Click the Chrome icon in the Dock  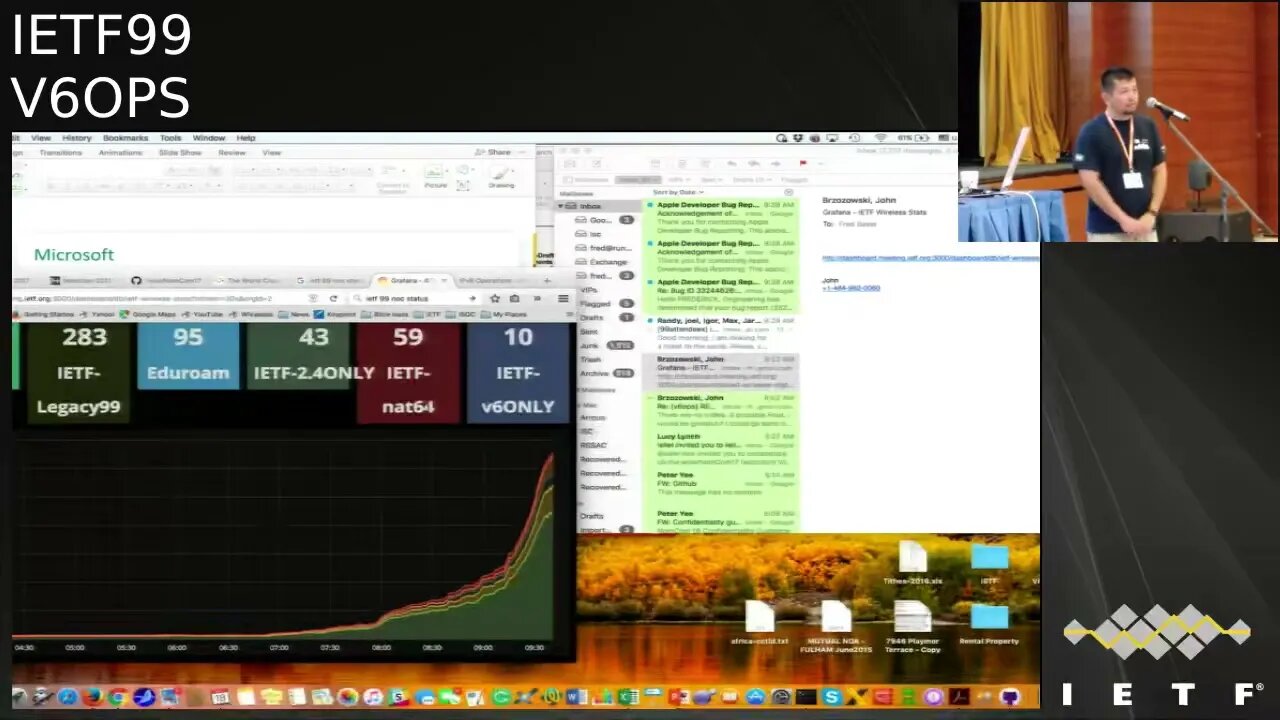click(117, 696)
